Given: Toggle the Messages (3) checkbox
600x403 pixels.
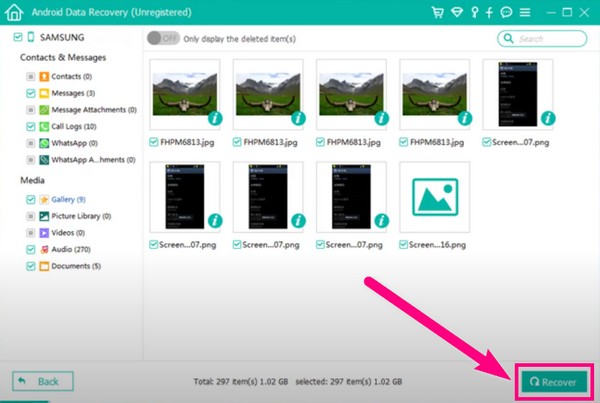Looking at the screenshot, I should coord(30,93).
